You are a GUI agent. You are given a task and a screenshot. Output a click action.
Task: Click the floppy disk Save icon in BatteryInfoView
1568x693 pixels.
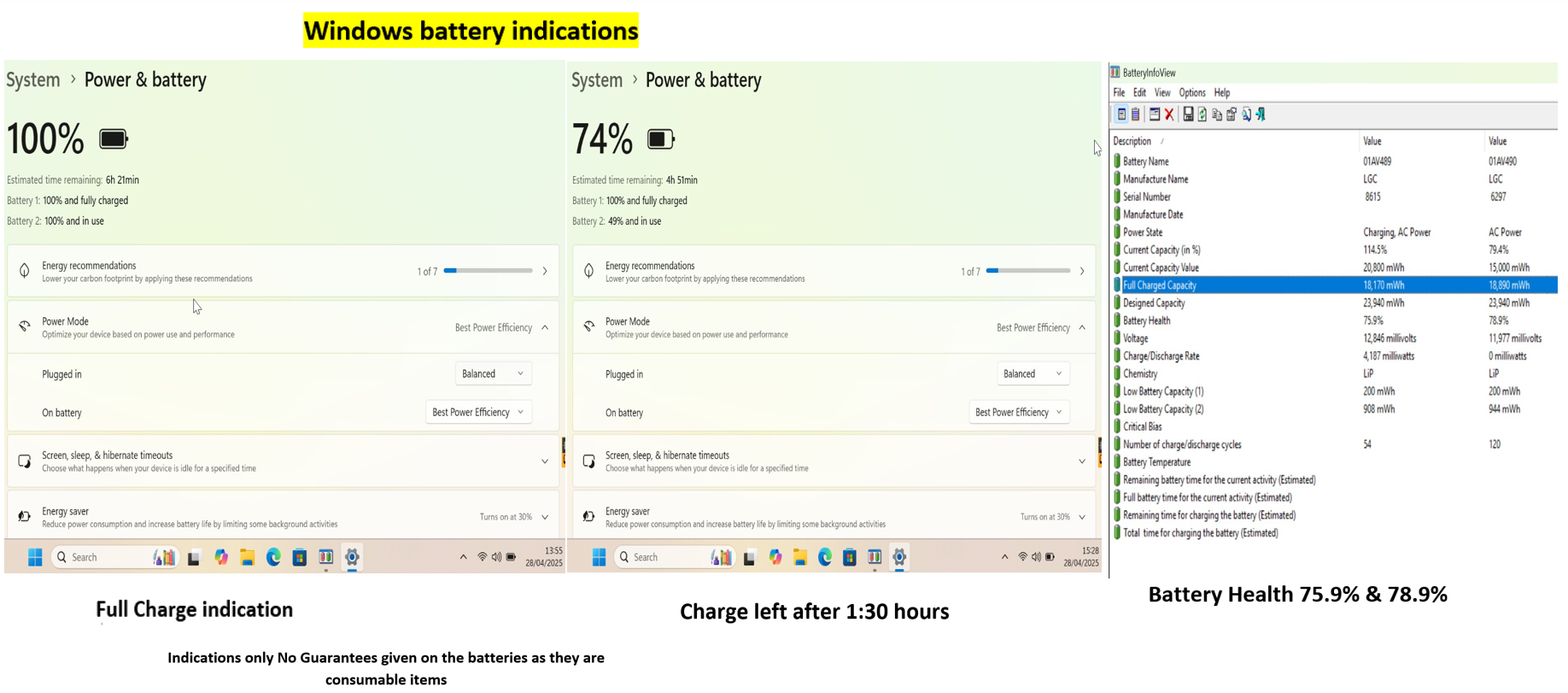point(1188,114)
